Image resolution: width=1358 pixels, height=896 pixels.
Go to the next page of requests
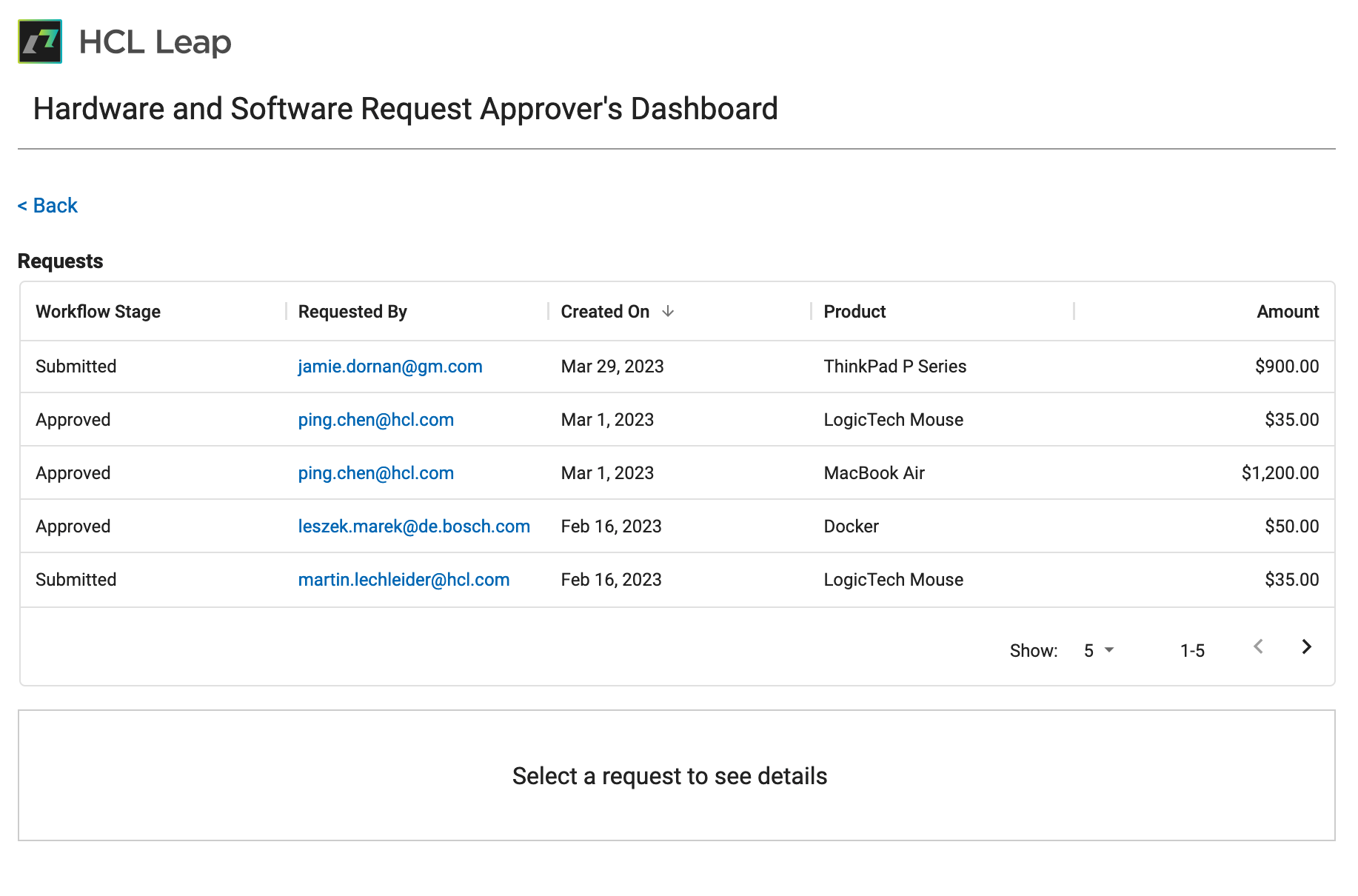click(x=1307, y=647)
